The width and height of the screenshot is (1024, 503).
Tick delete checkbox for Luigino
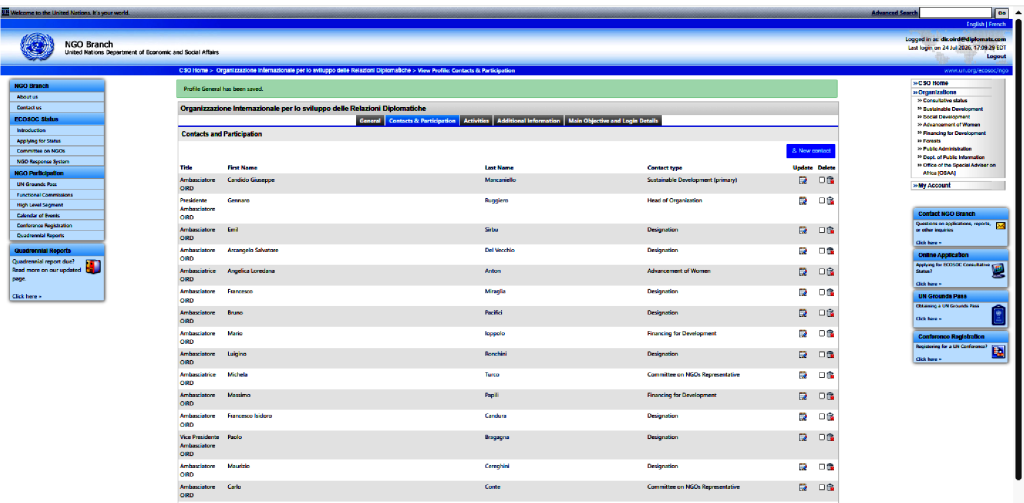pyautogui.click(x=822, y=355)
